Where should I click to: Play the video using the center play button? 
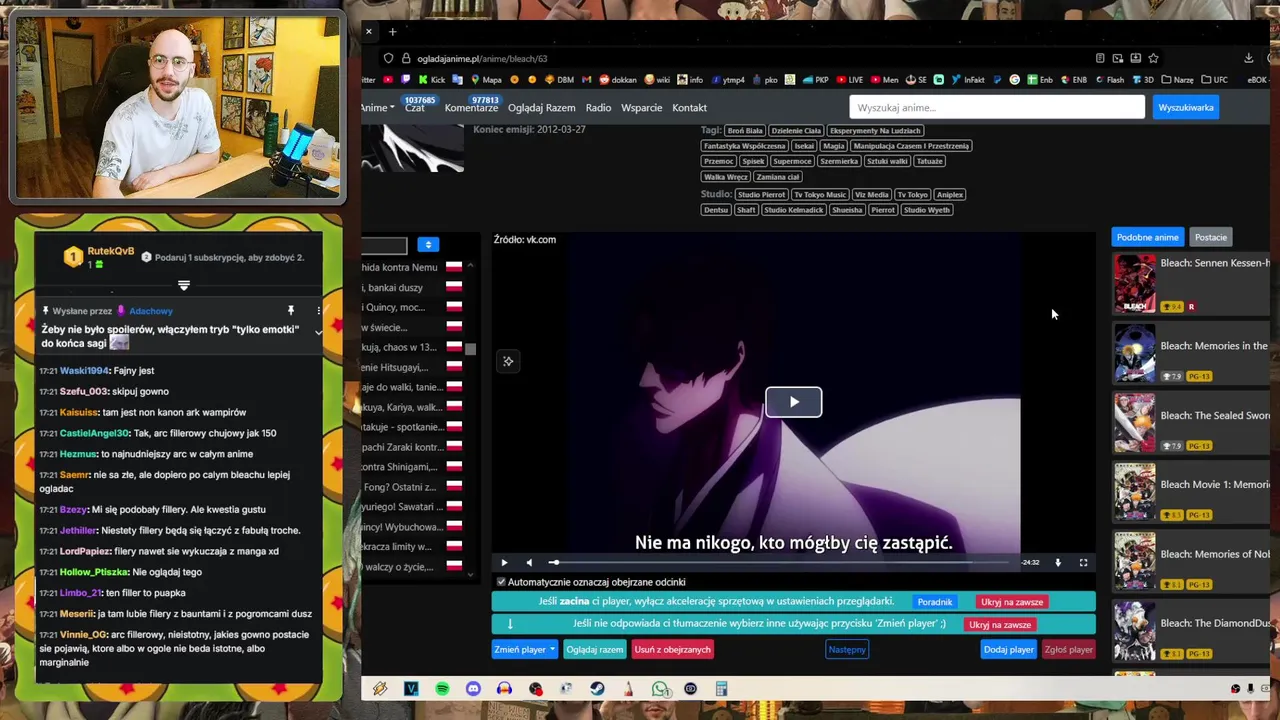tap(793, 402)
